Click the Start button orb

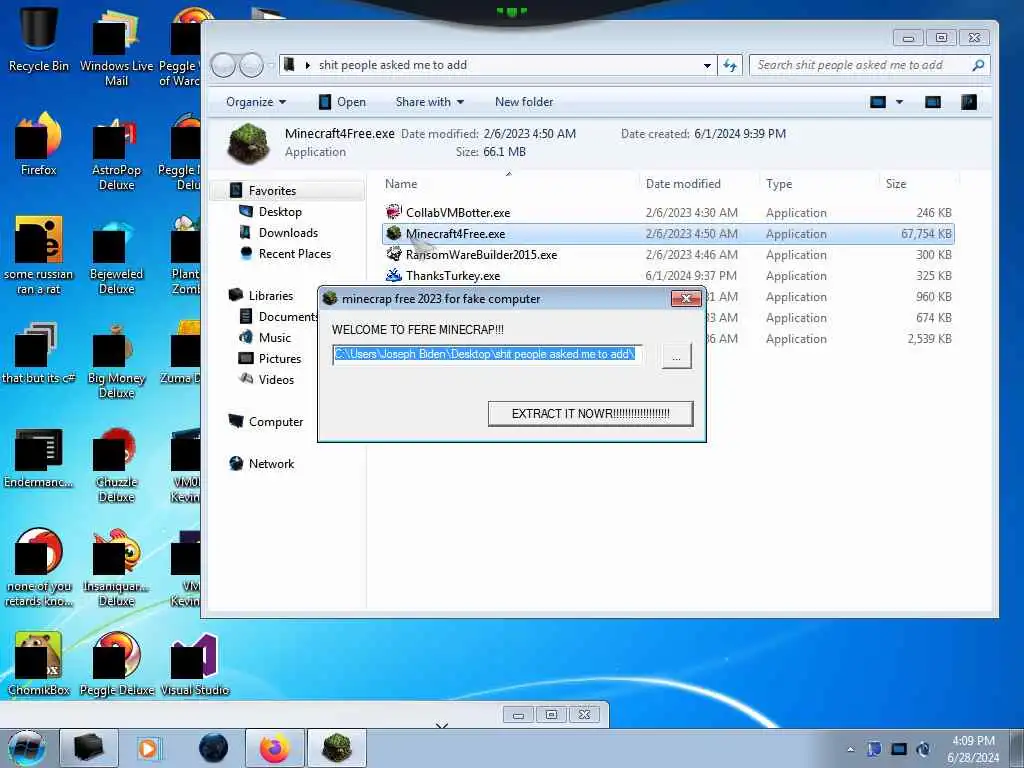click(x=26, y=748)
